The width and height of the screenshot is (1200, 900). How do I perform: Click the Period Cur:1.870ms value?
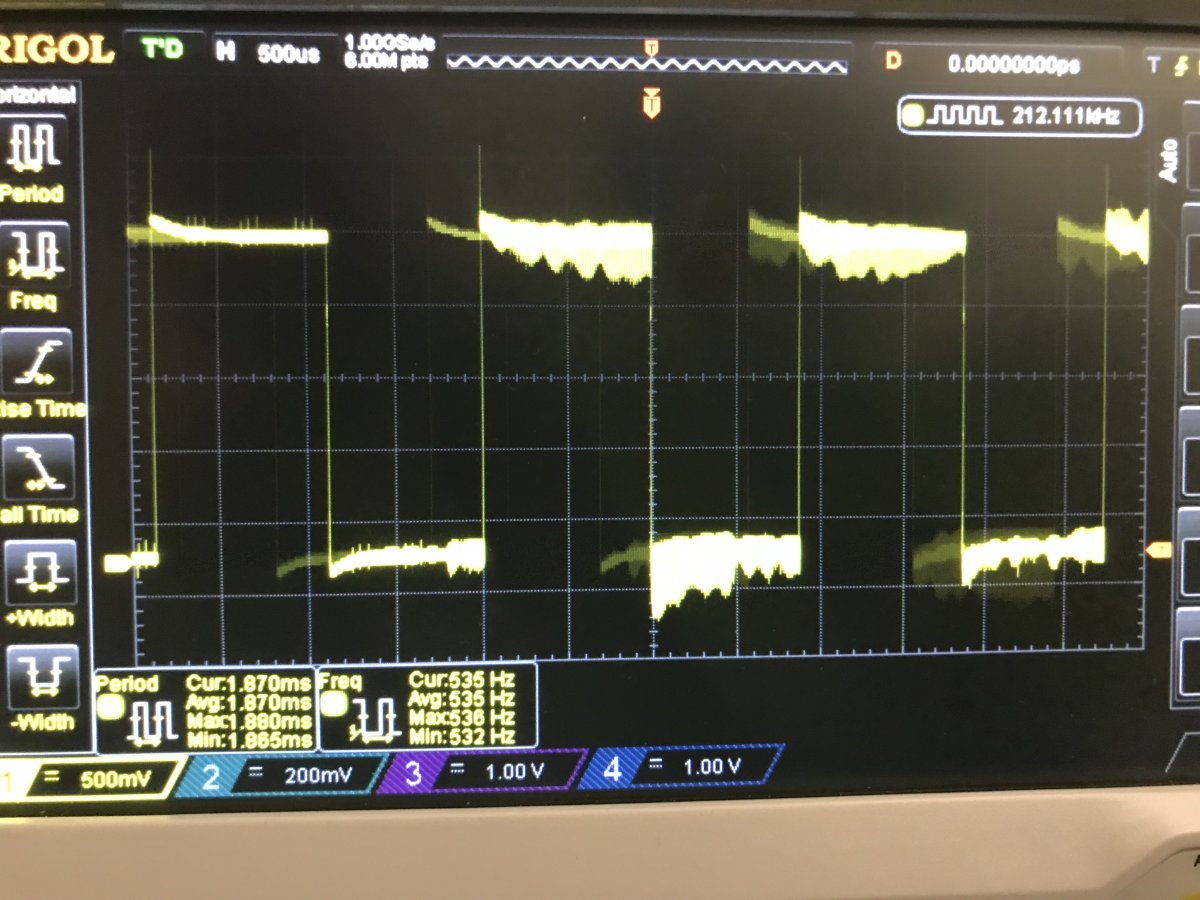click(248, 684)
